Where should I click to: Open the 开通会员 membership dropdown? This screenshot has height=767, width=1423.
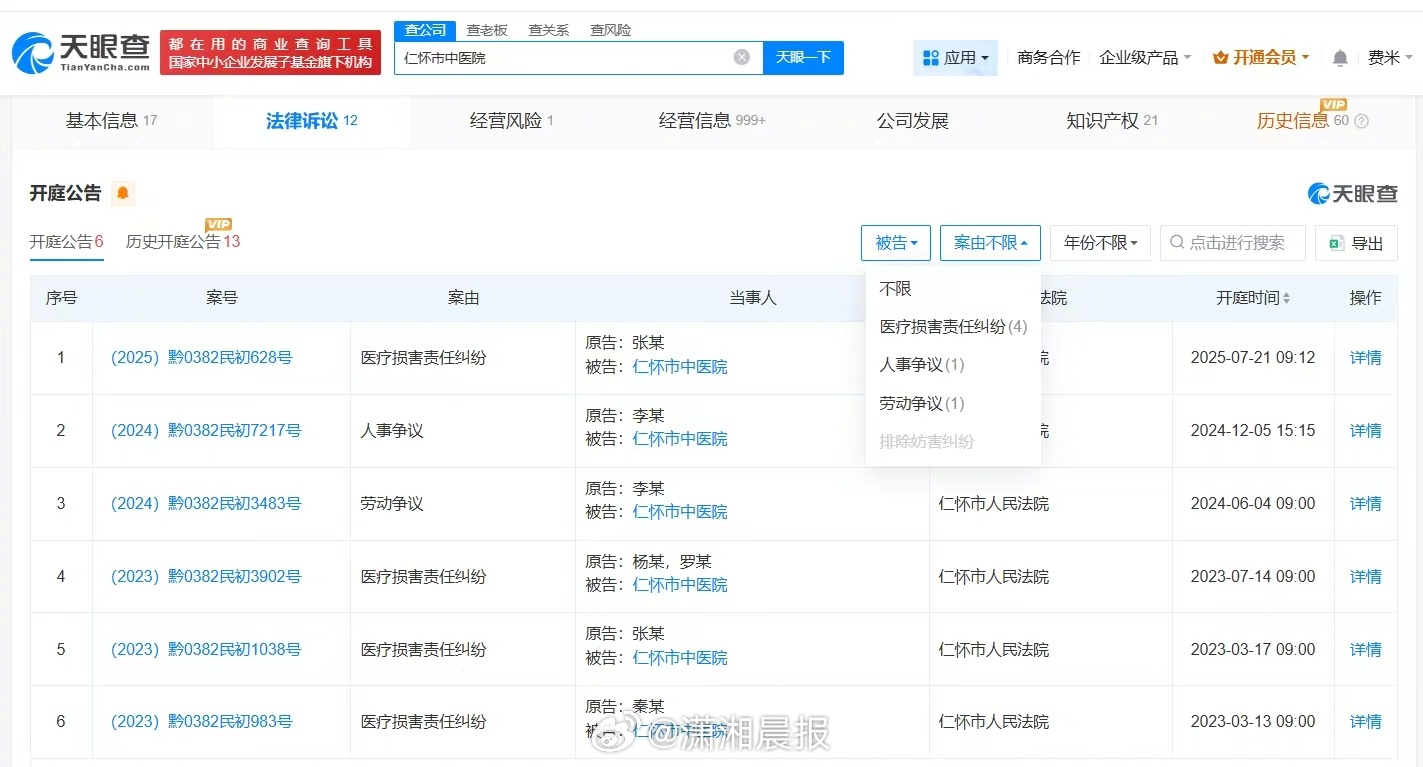[x=1261, y=58]
